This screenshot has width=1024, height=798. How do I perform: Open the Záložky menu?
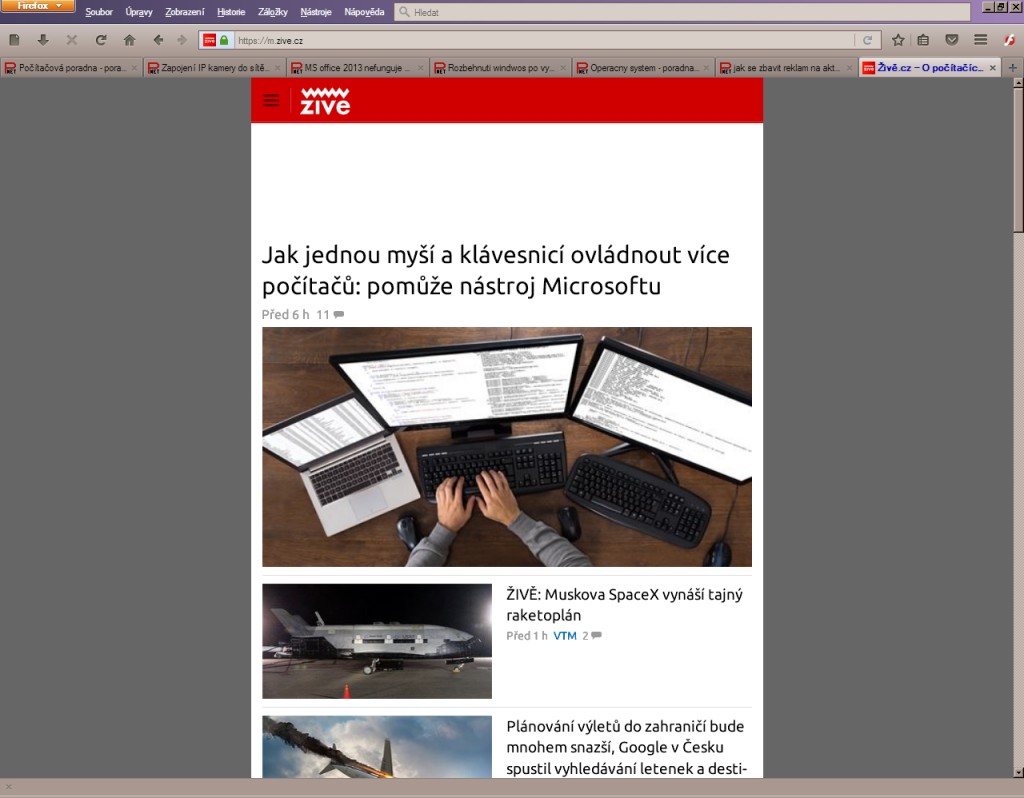[272, 12]
